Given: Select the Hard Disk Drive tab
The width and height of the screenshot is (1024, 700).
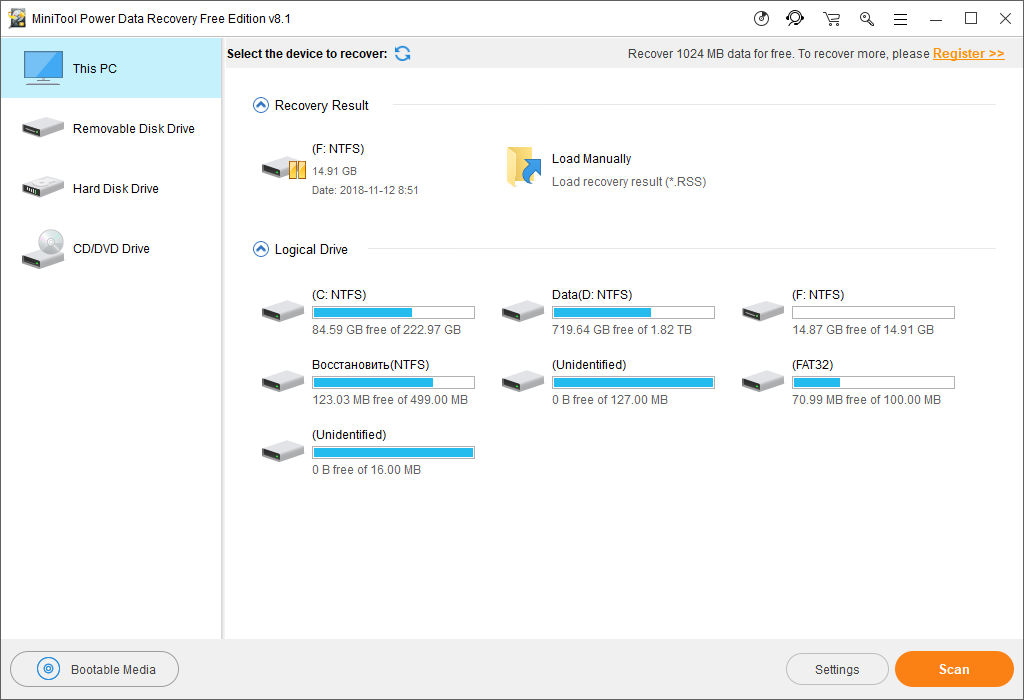Looking at the screenshot, I should tap(111, 188).
